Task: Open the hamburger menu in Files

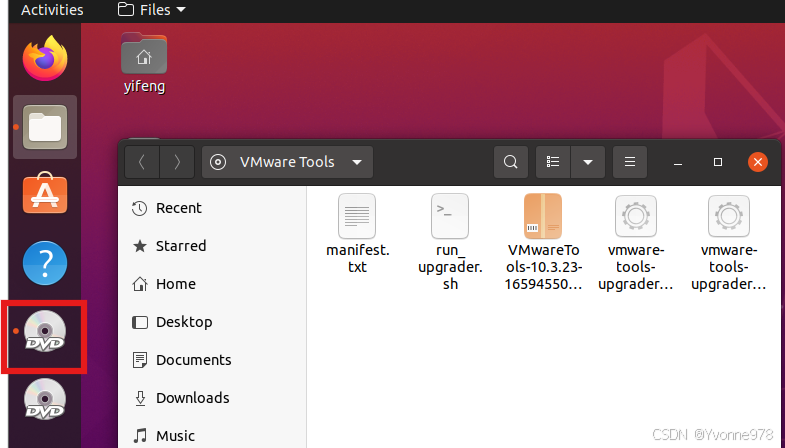Action: 630,162
